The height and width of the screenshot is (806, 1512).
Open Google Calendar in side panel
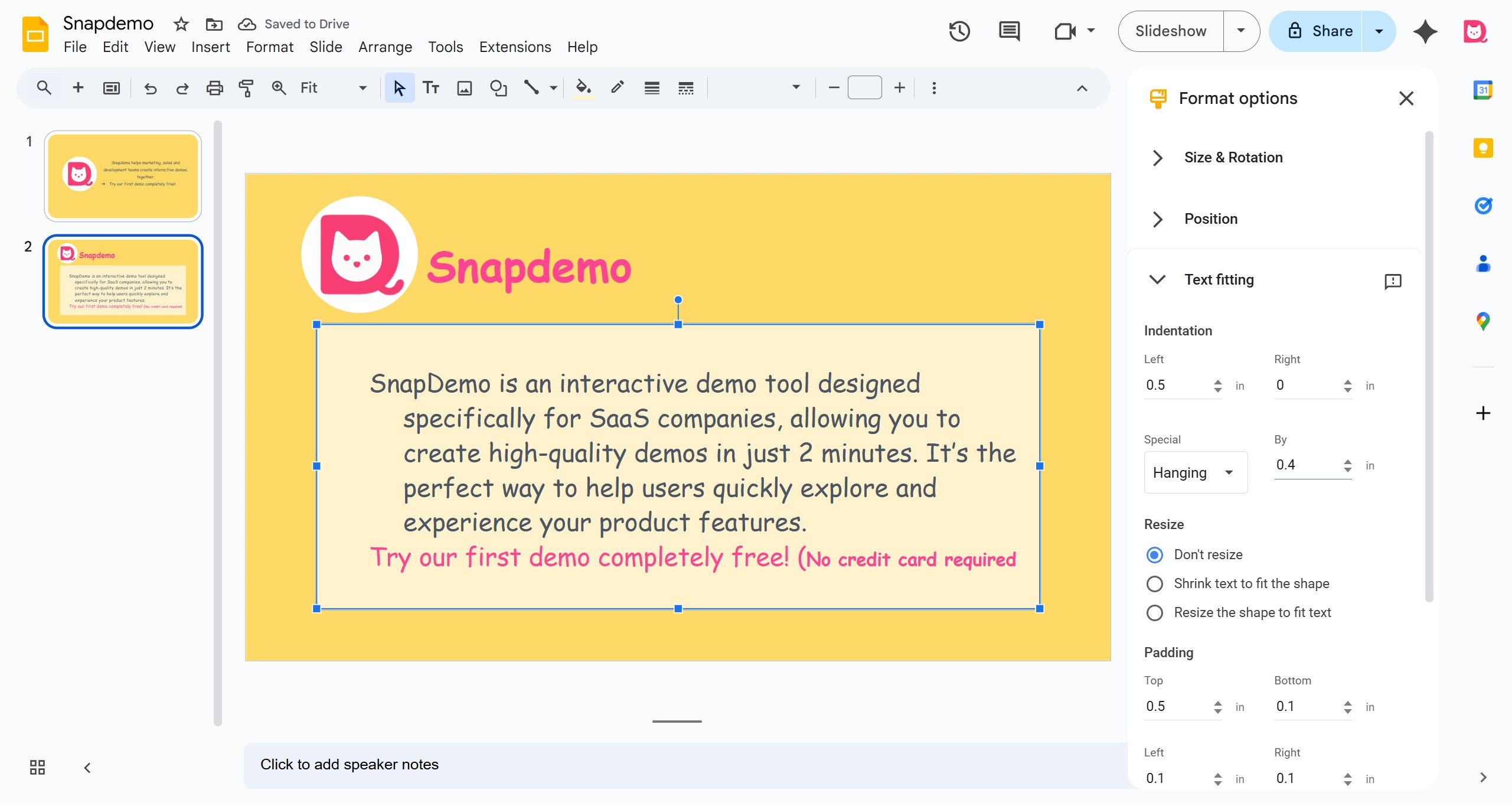[x=1483, y=90]
